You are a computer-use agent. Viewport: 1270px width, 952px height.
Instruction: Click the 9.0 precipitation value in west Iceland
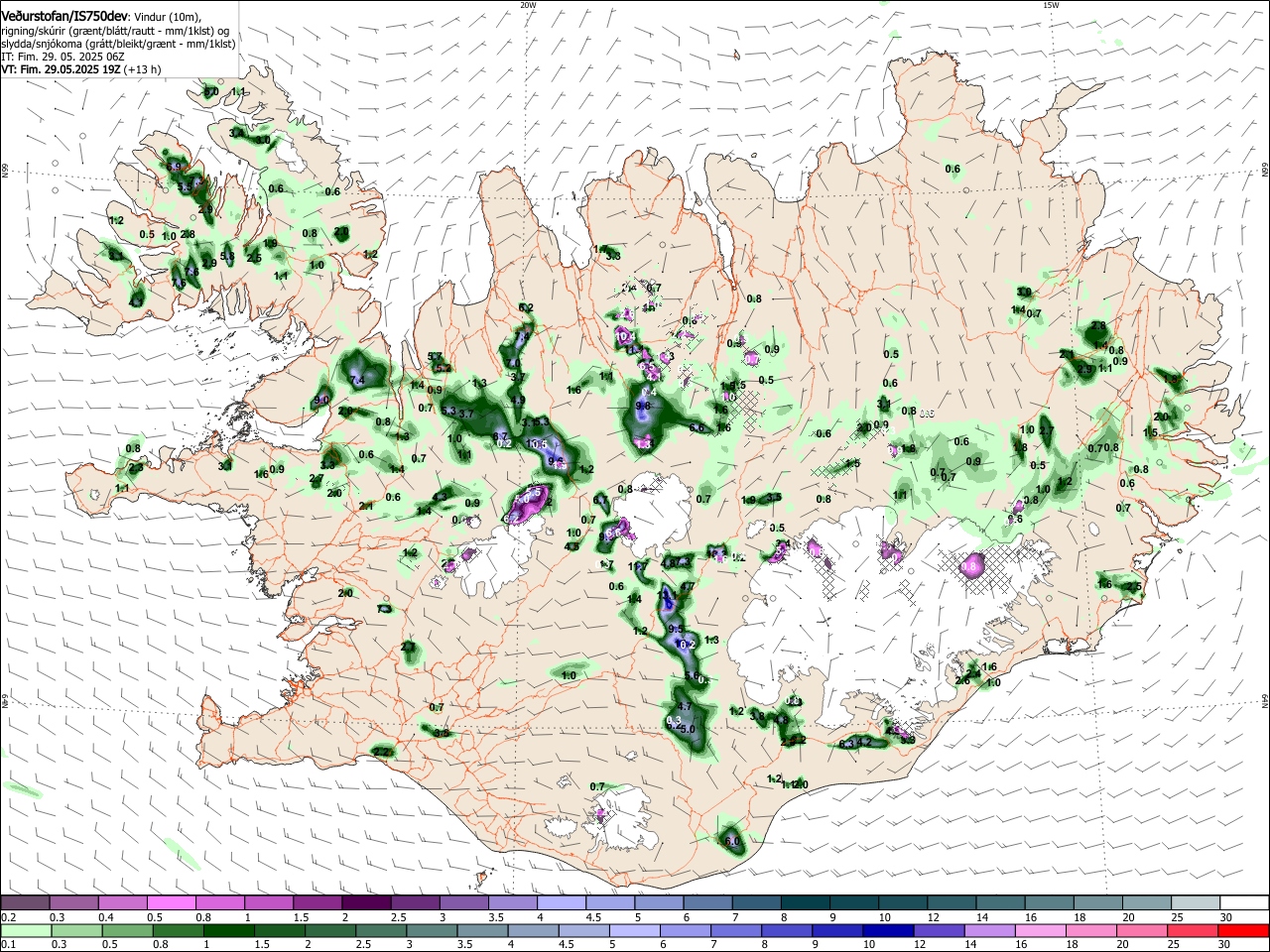click(x=320, y=401)
